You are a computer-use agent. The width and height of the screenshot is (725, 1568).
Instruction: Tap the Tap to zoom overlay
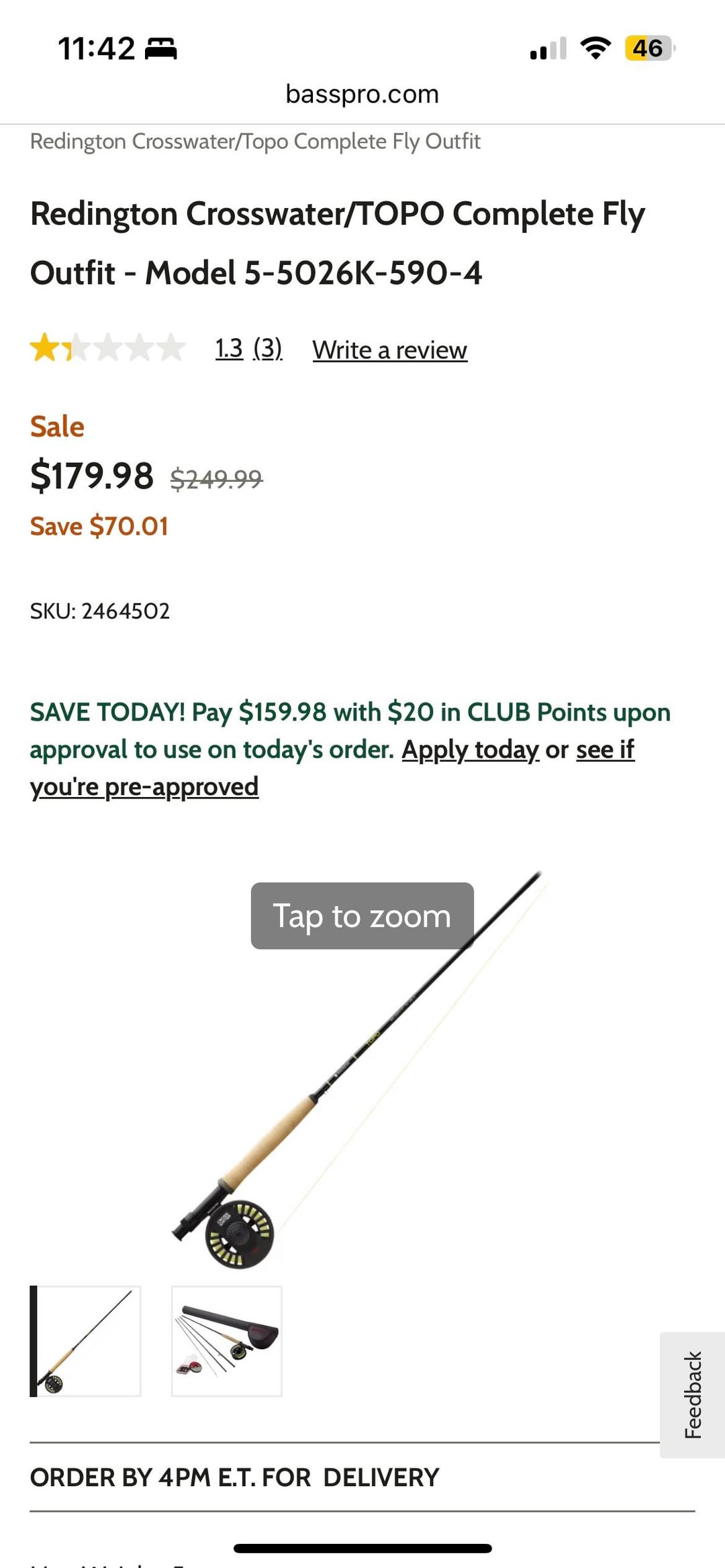coord(362,916)
